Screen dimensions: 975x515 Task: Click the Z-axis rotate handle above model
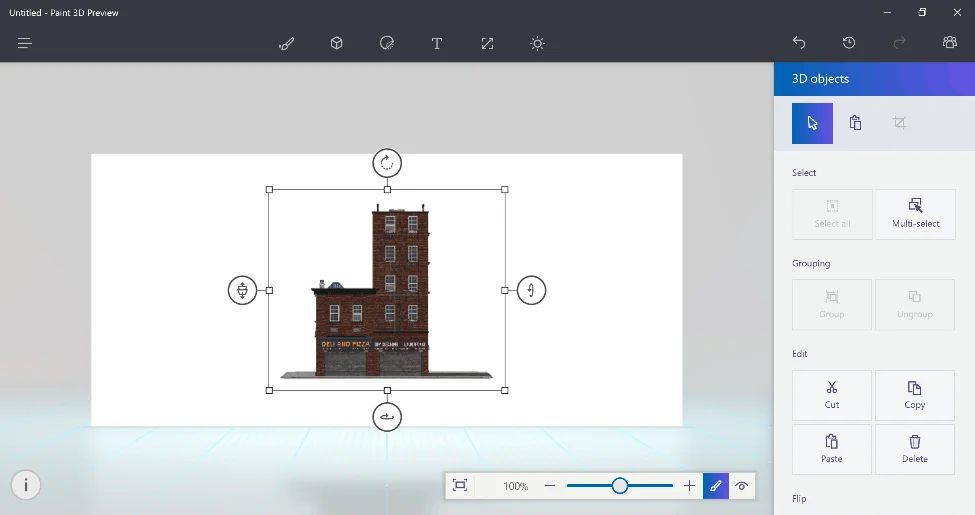tap(387, 164)
